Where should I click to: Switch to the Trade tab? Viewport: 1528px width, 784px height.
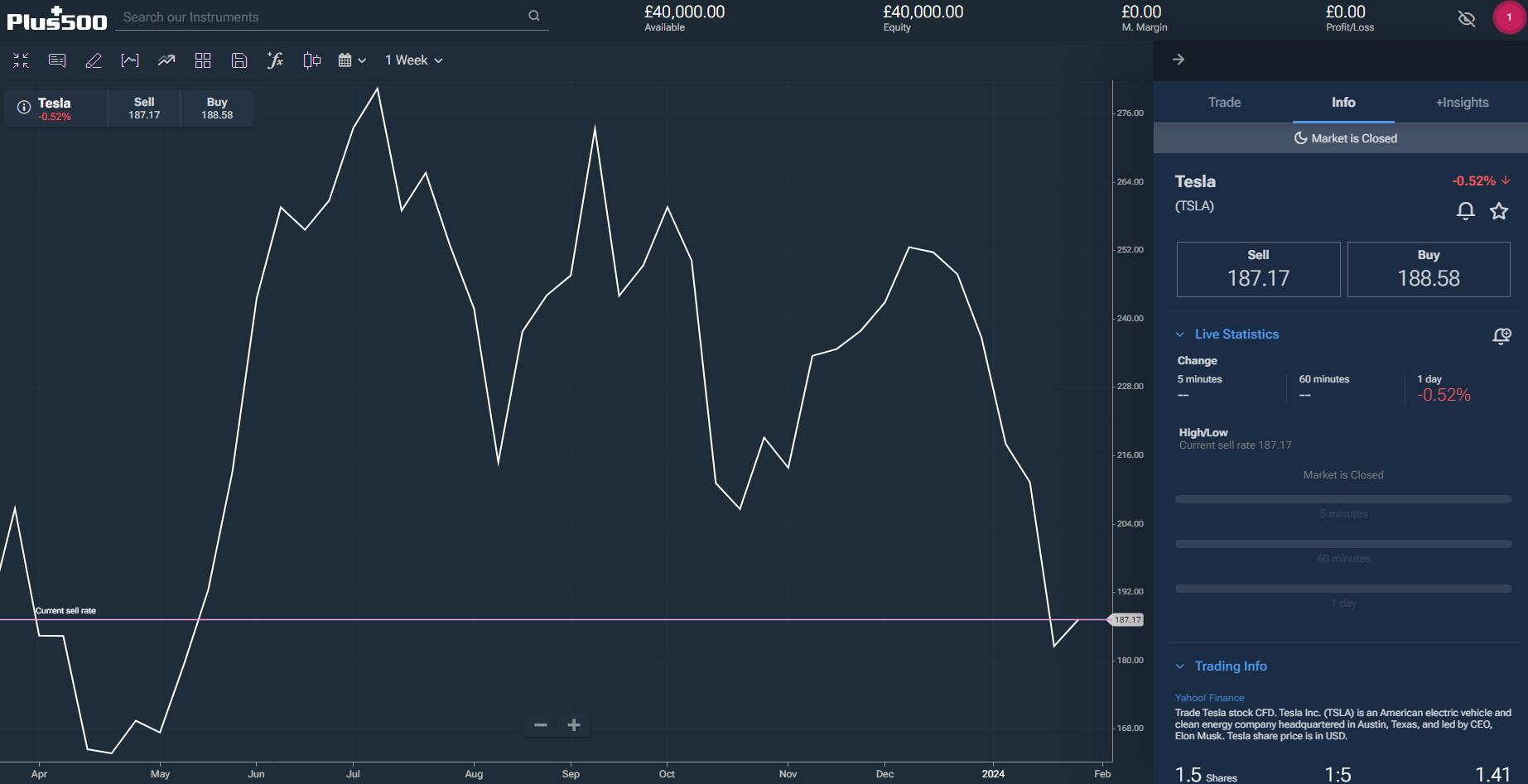tap(1224, 102)
